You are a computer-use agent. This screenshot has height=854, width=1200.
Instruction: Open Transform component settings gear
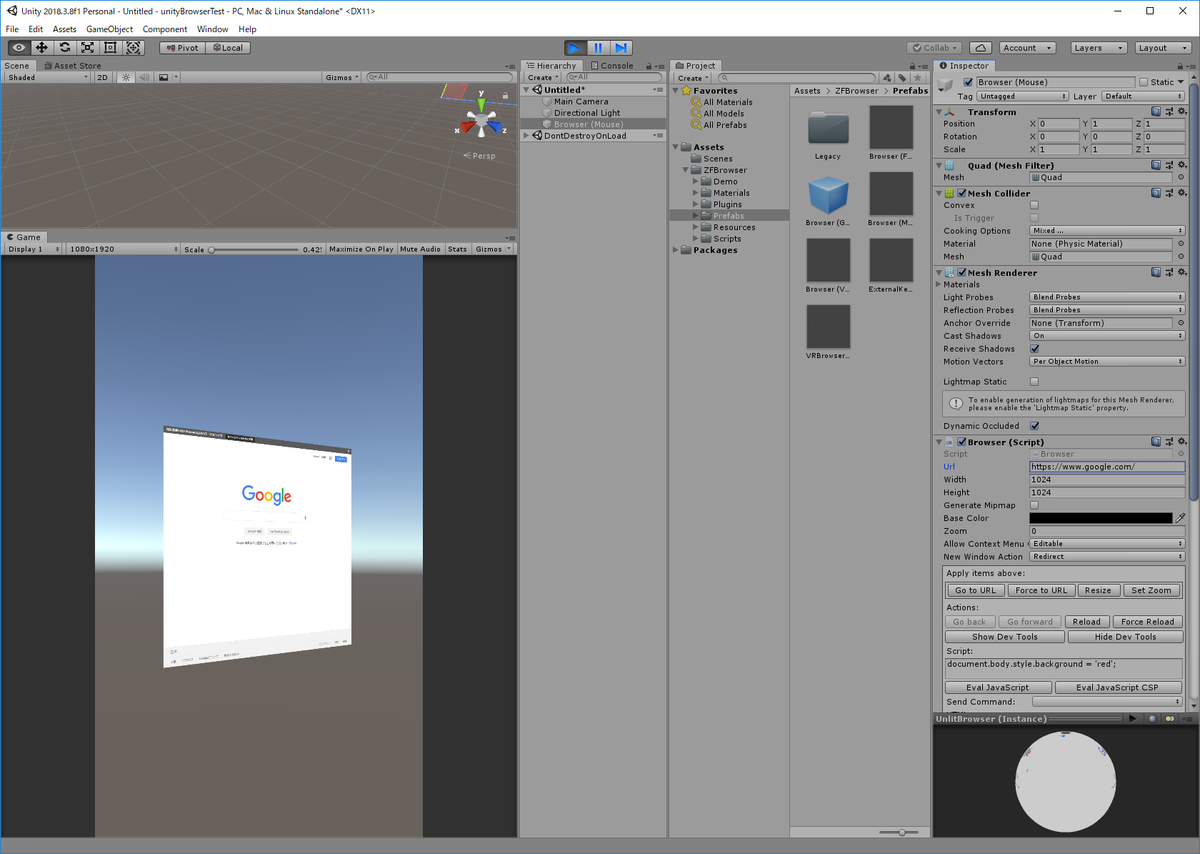1181,112
